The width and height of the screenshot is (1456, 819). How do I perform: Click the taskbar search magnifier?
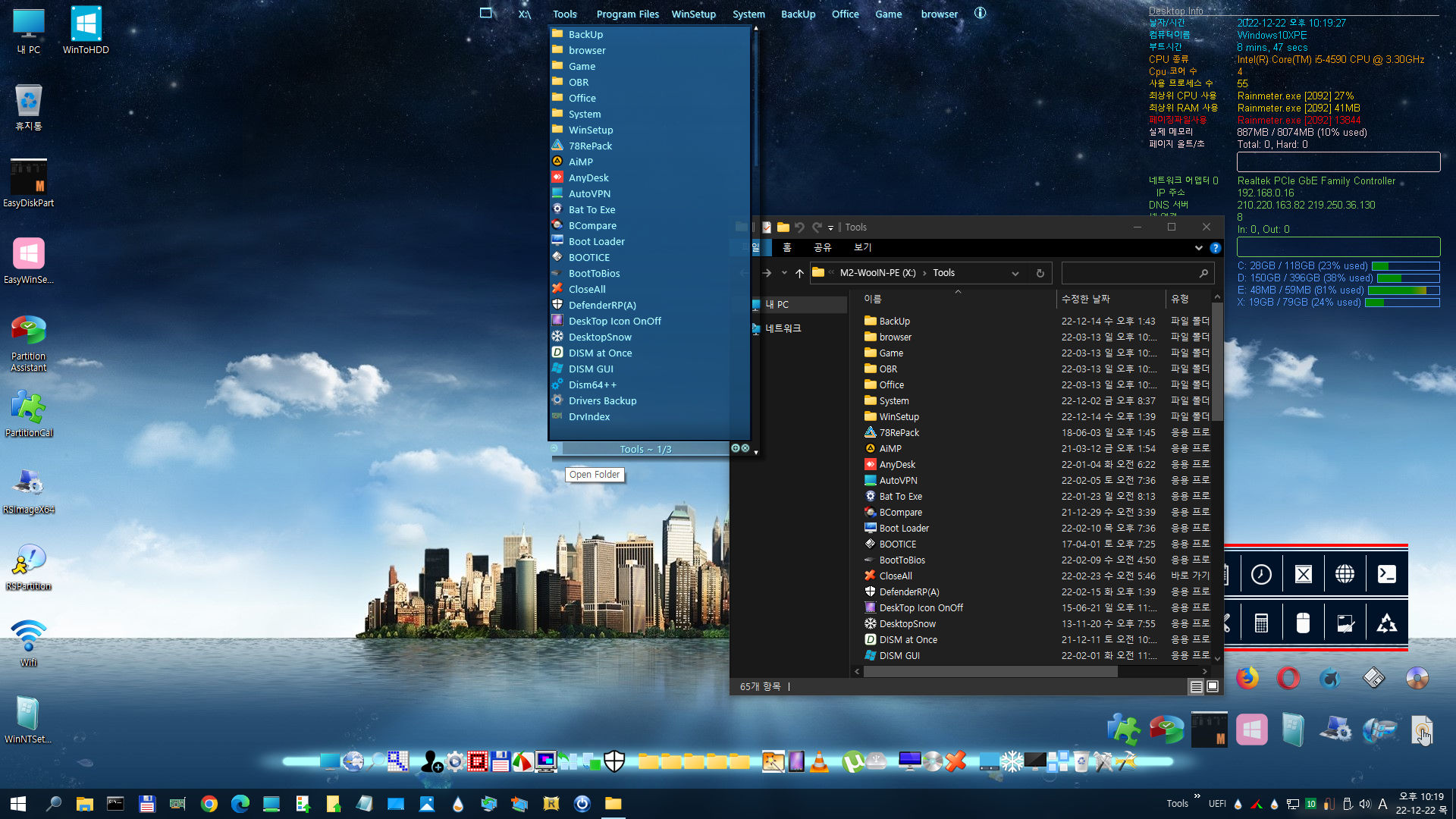54,804
